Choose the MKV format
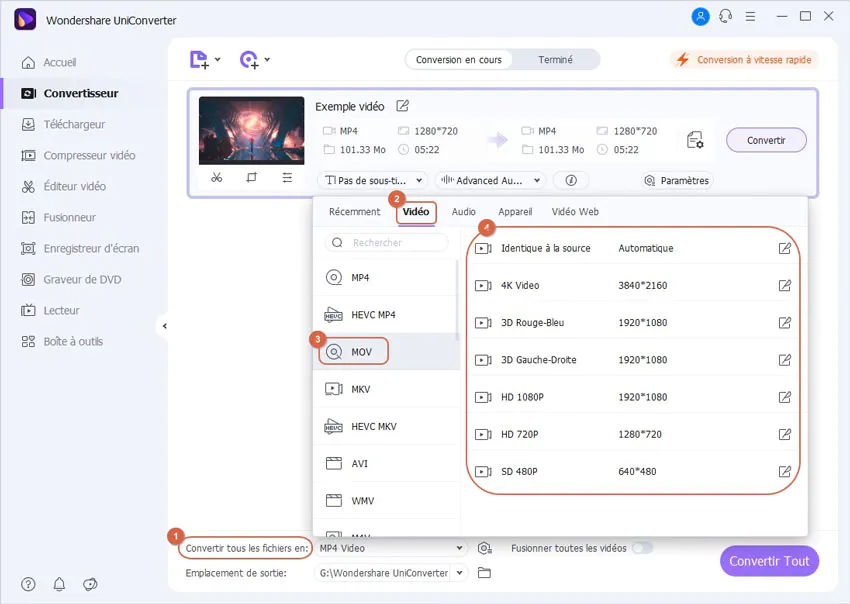 pyautogui.click(x=387, y=389)
